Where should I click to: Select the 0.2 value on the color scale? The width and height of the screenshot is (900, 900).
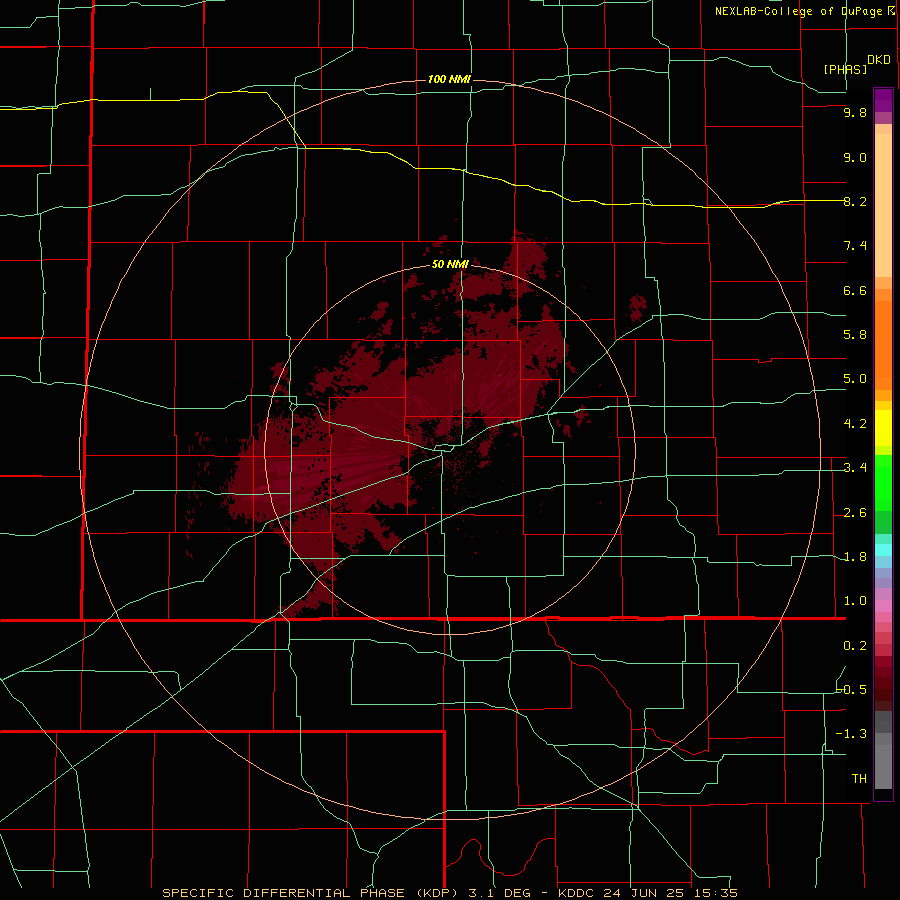tap(855, 646)
